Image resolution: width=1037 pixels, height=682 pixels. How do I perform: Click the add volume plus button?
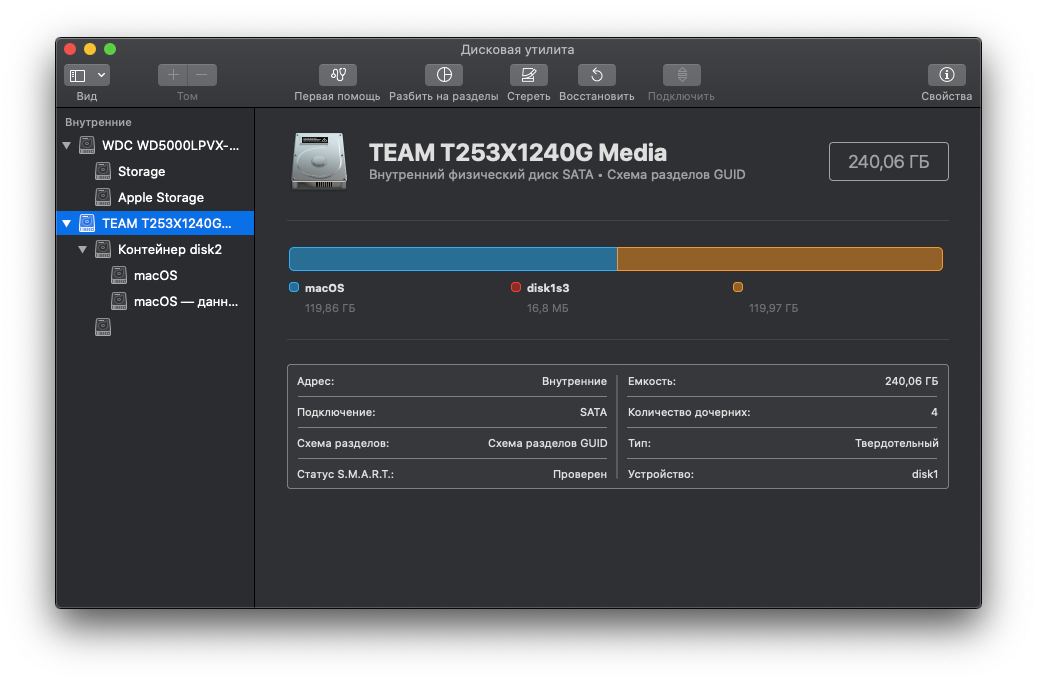(x=173, y=75)
